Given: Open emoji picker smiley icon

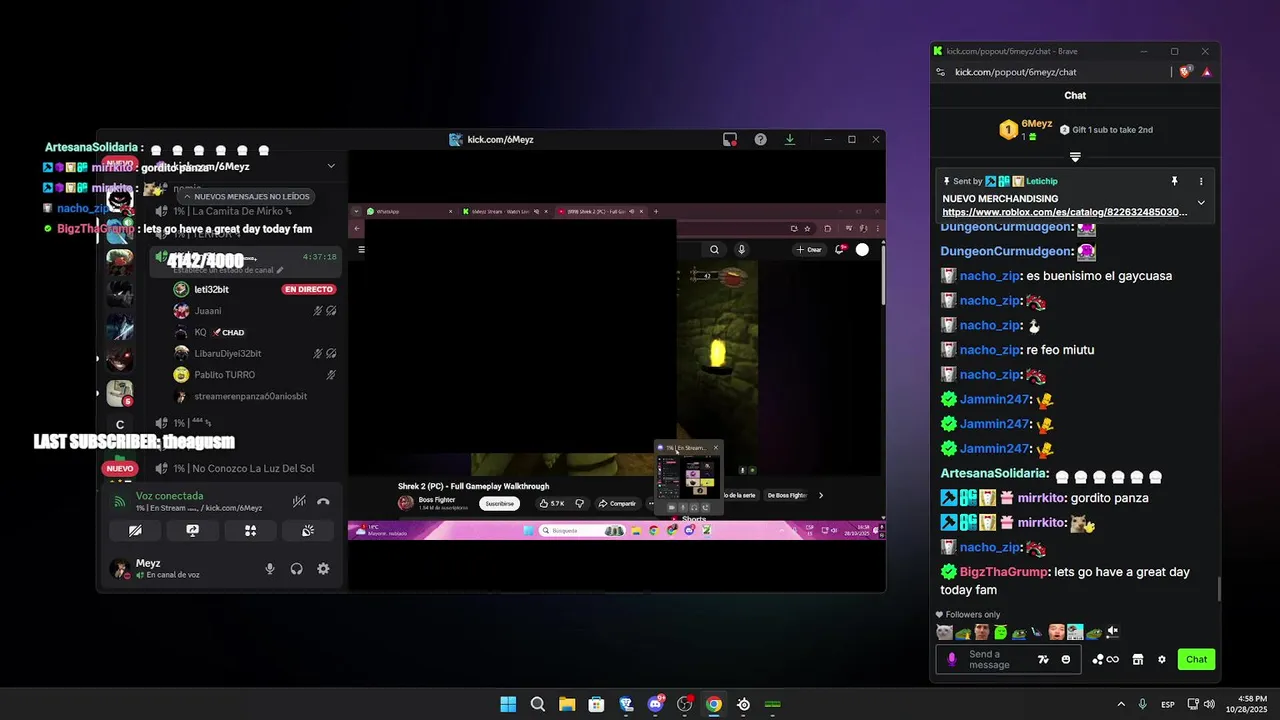Looking at the screenshot, I should [x=1066, y=659].
